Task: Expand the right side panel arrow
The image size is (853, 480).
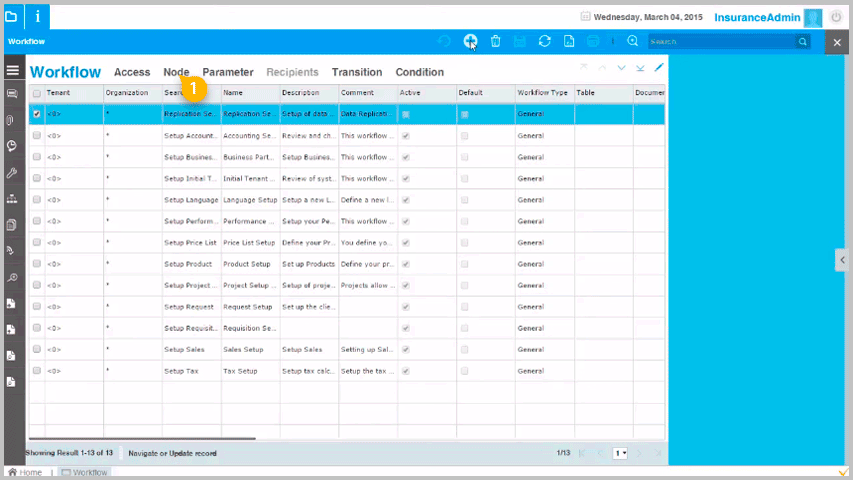Action: [842, 260]
